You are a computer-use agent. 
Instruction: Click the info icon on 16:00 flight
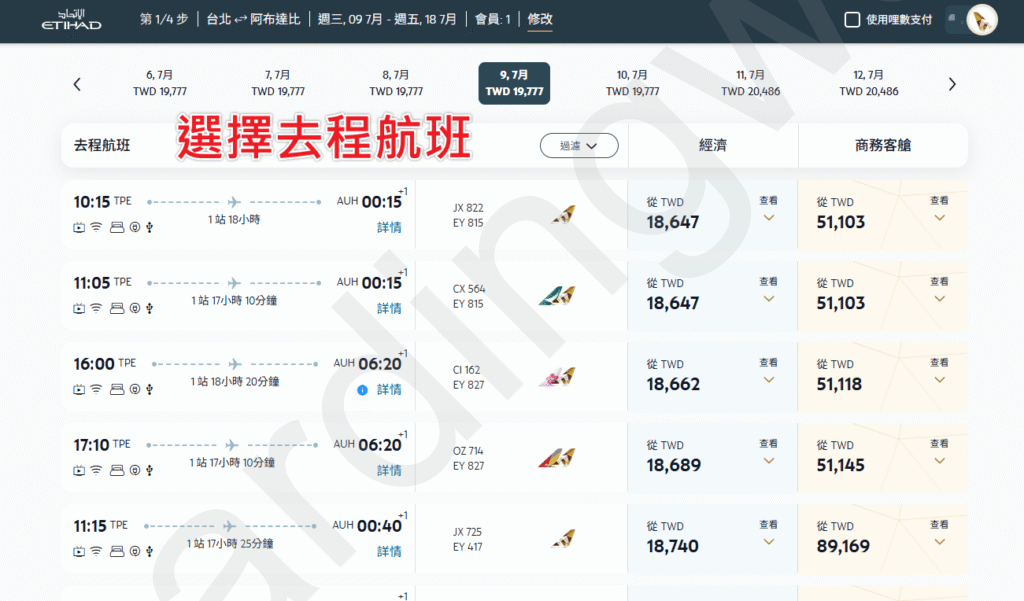click(x=362, y=390)
